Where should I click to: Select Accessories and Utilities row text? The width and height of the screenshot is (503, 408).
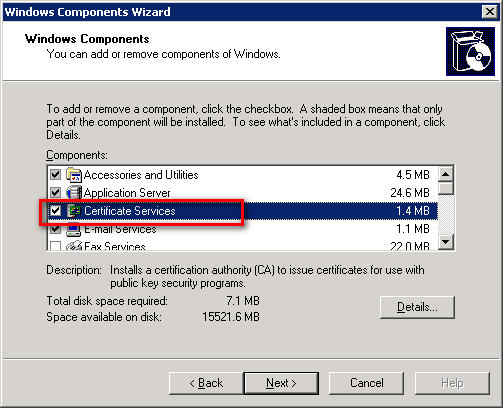tap(141, 175)
